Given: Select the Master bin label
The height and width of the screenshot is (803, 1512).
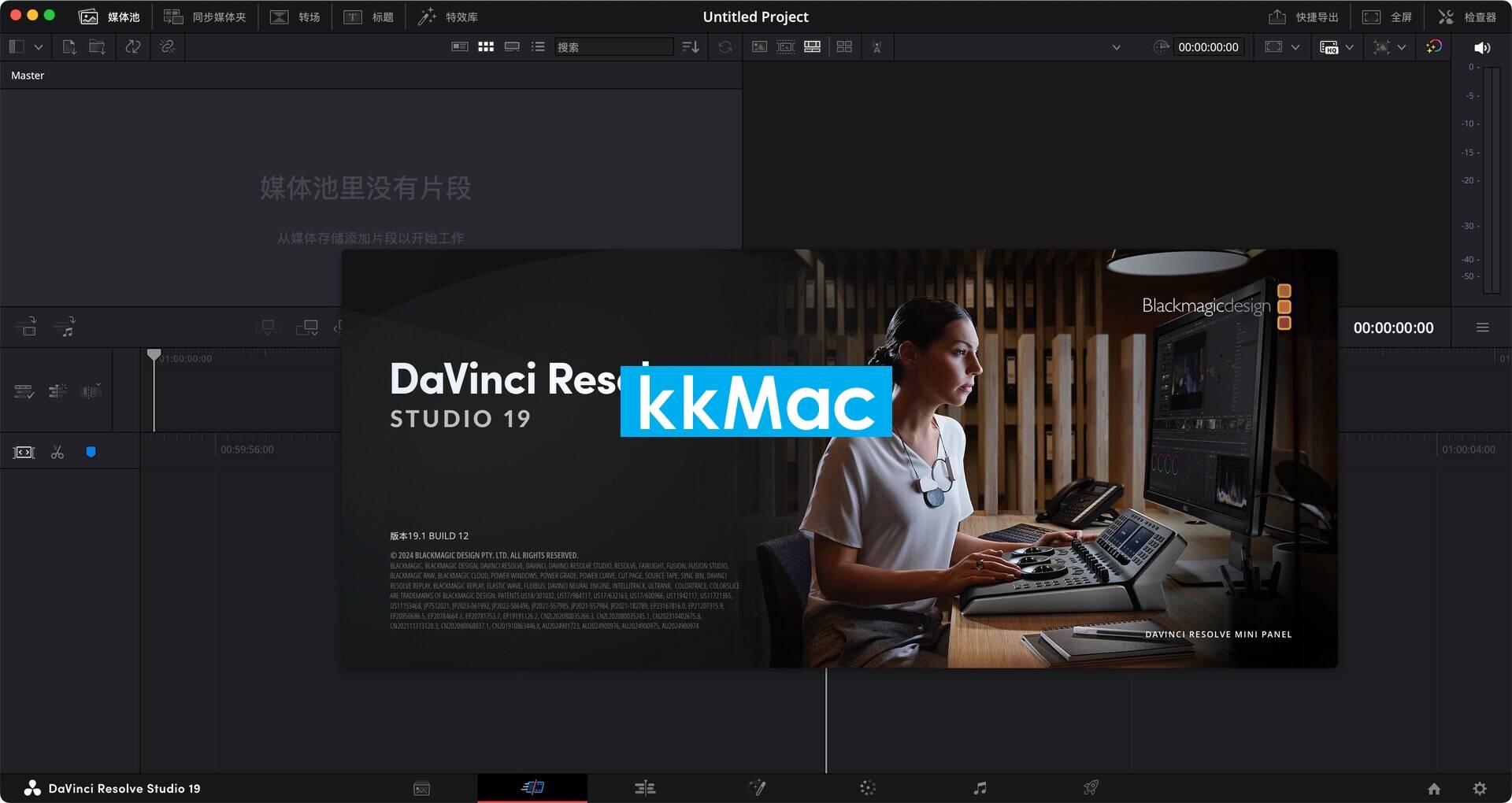Looking at the screenshot, I should click(x=28, y=76).
